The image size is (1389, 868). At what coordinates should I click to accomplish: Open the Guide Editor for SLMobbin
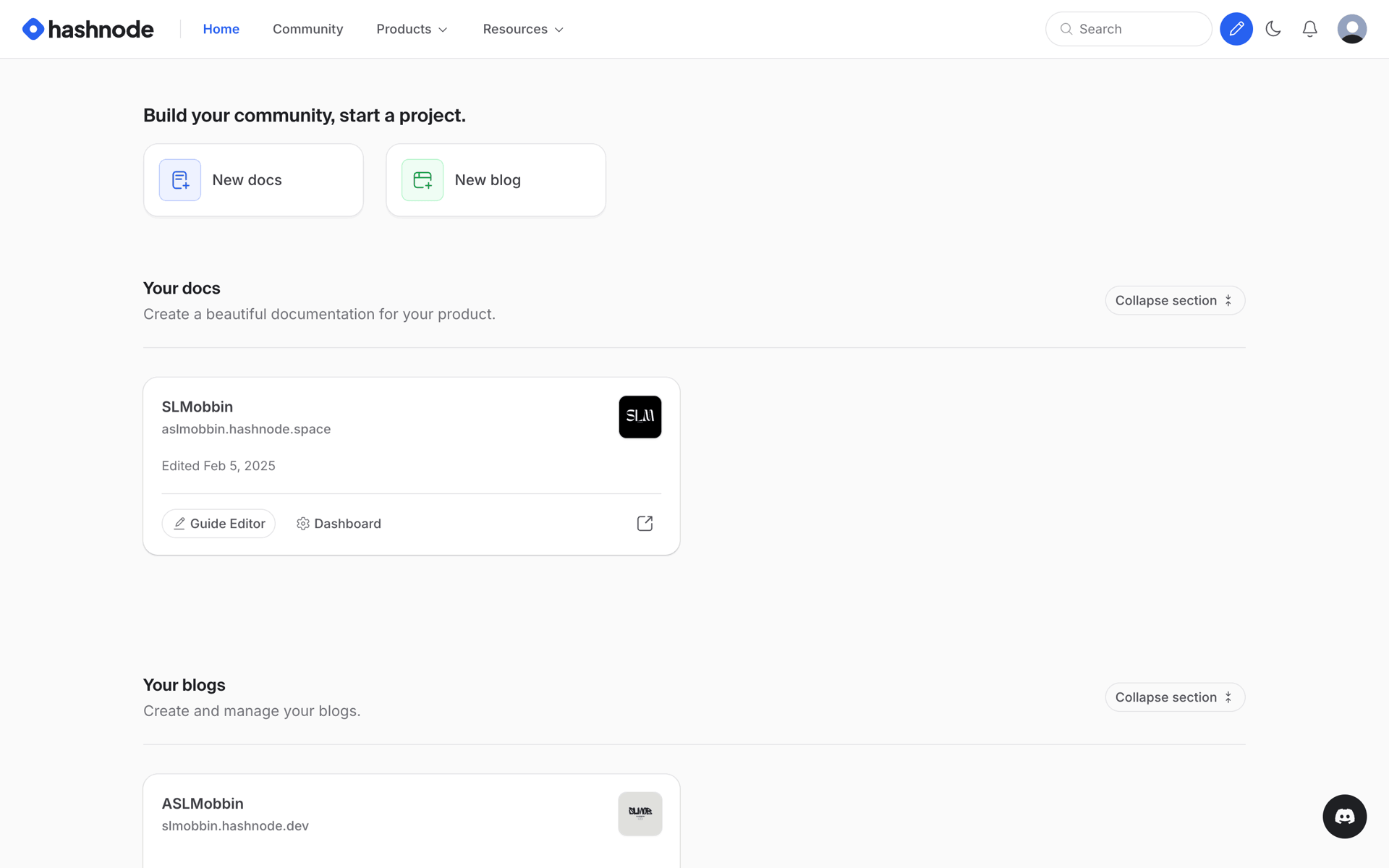click(218, 524)
